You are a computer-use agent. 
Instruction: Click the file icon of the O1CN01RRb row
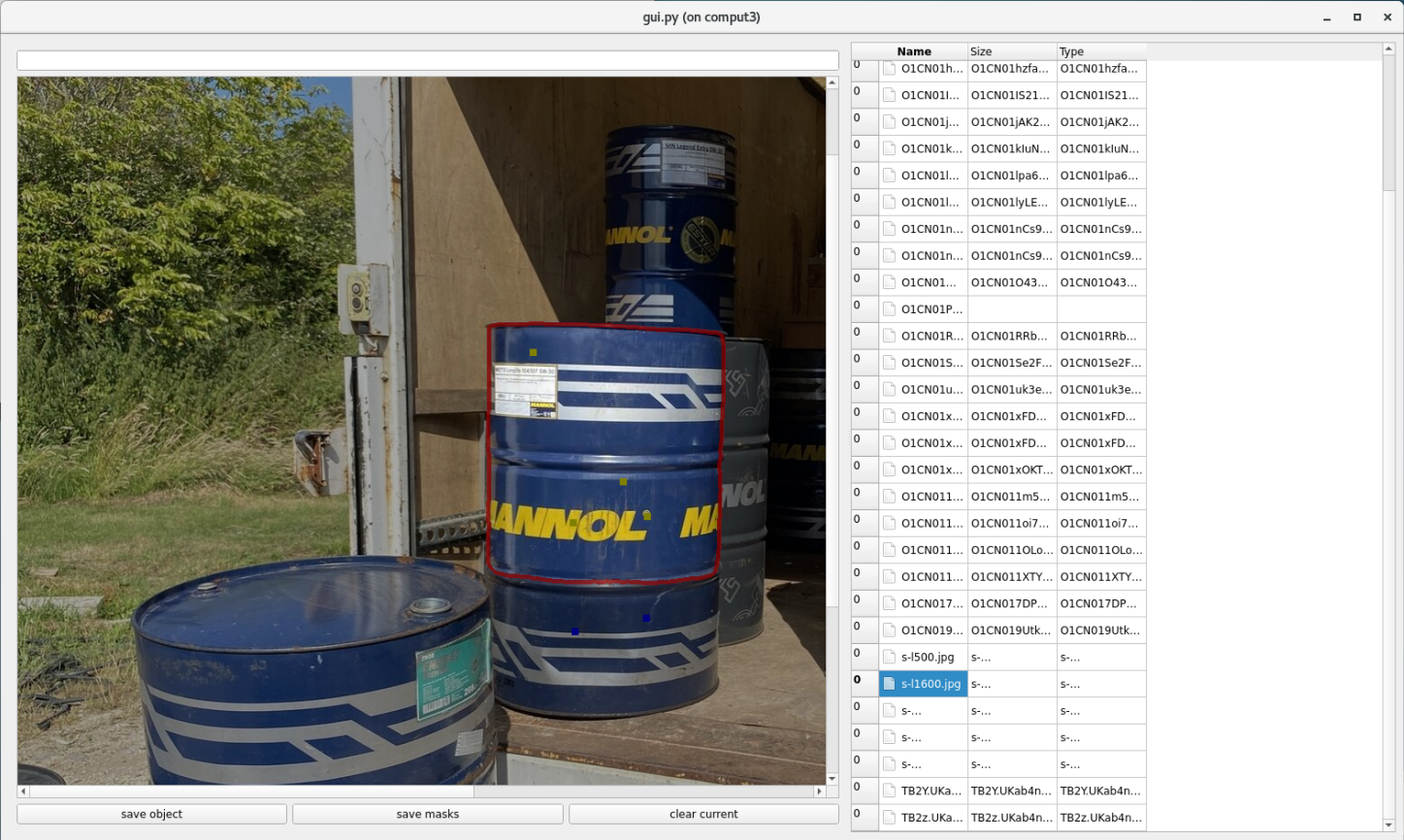click(889, 337)
